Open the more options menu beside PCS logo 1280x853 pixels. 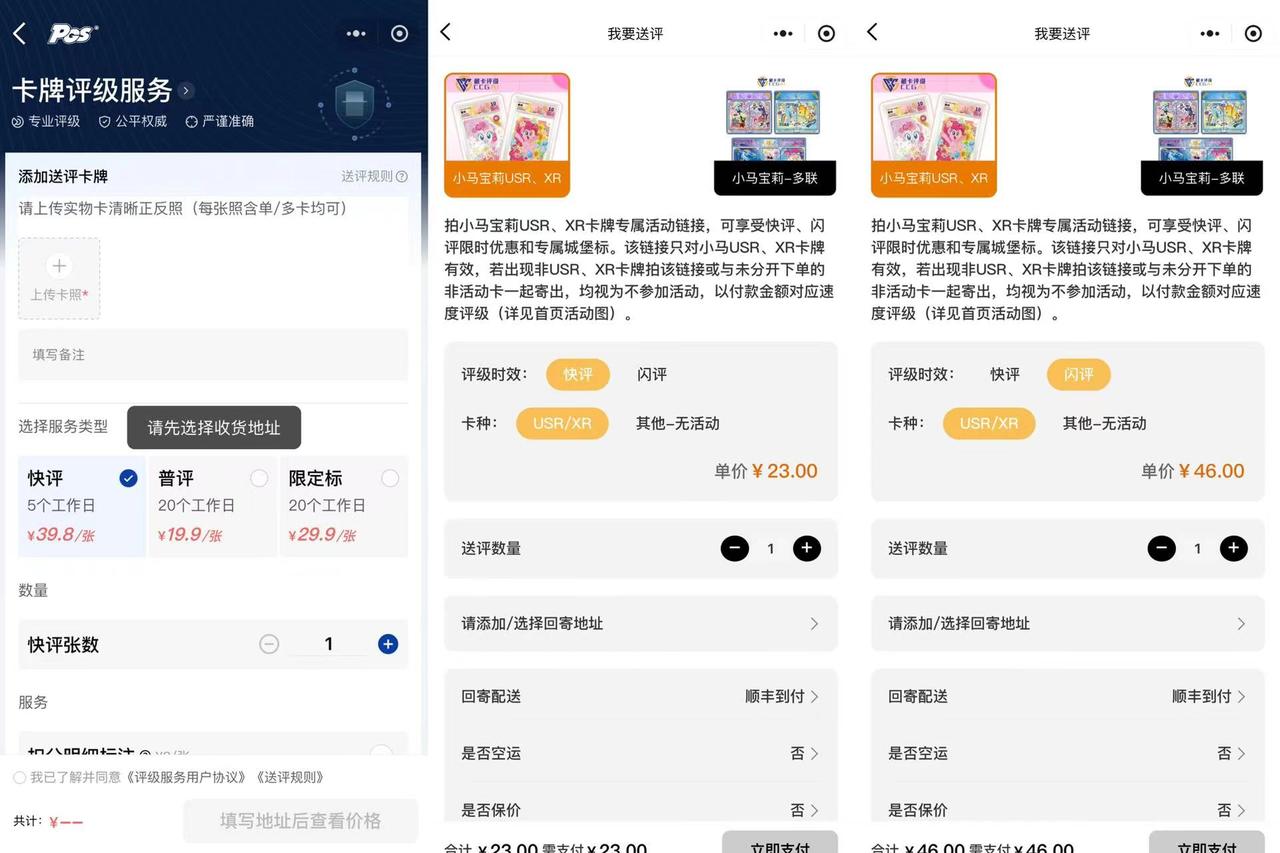coord(356,34)
